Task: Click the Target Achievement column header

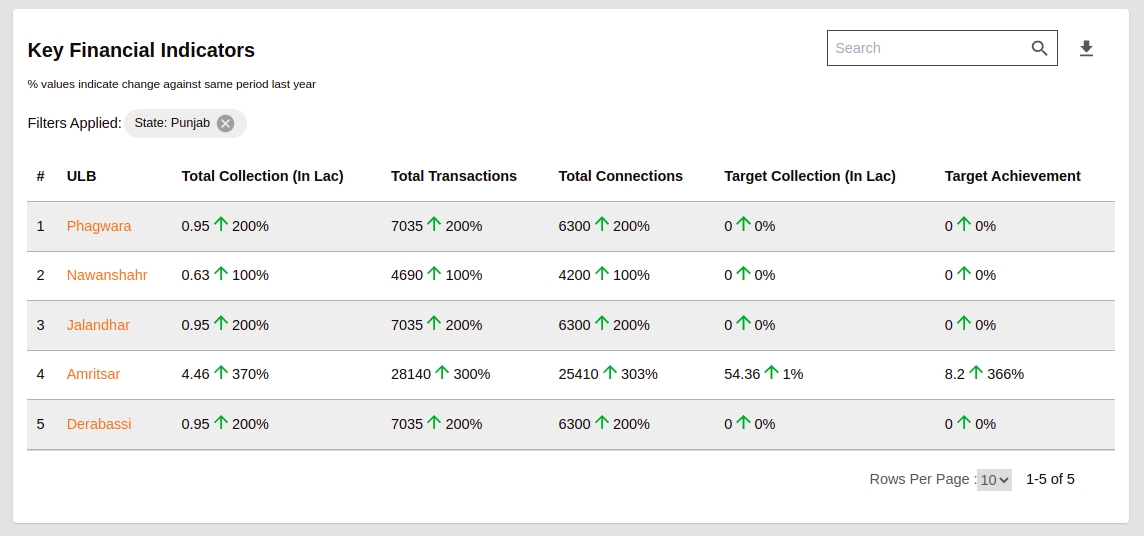Action: (x=1012, y=176)
